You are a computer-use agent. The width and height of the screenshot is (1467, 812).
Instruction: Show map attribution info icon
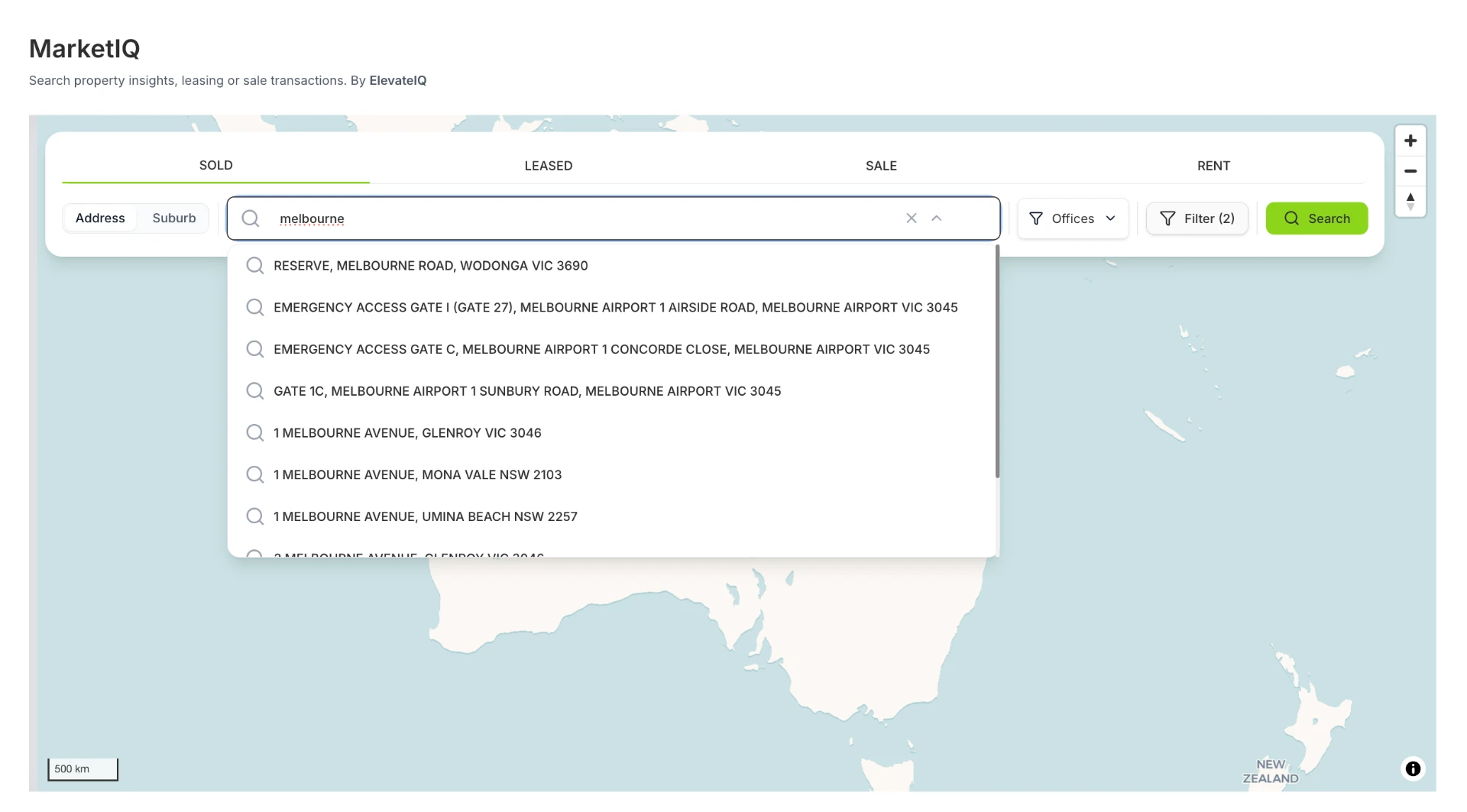coord(1413,768)
